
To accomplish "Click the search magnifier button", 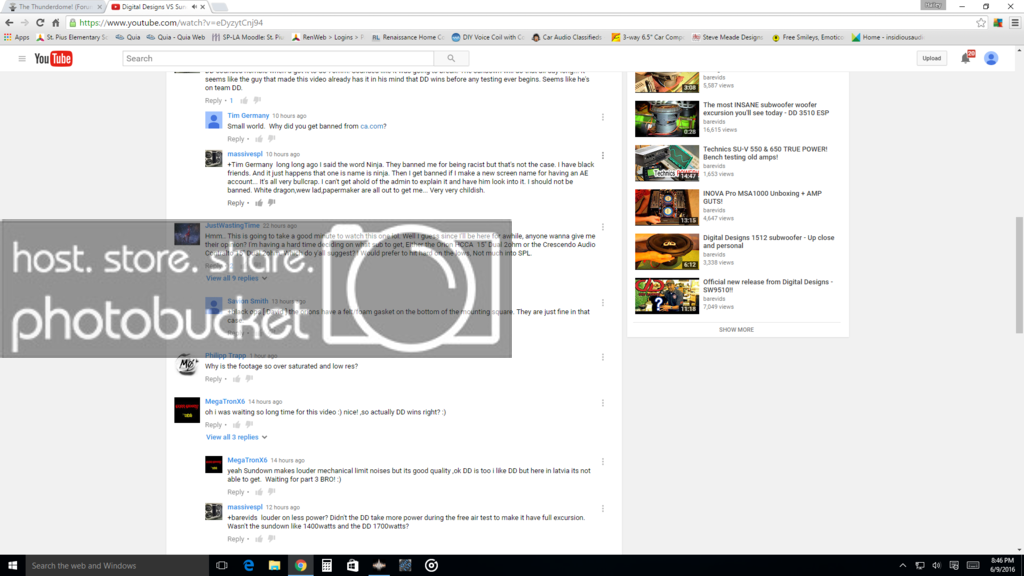I will 451,59.
